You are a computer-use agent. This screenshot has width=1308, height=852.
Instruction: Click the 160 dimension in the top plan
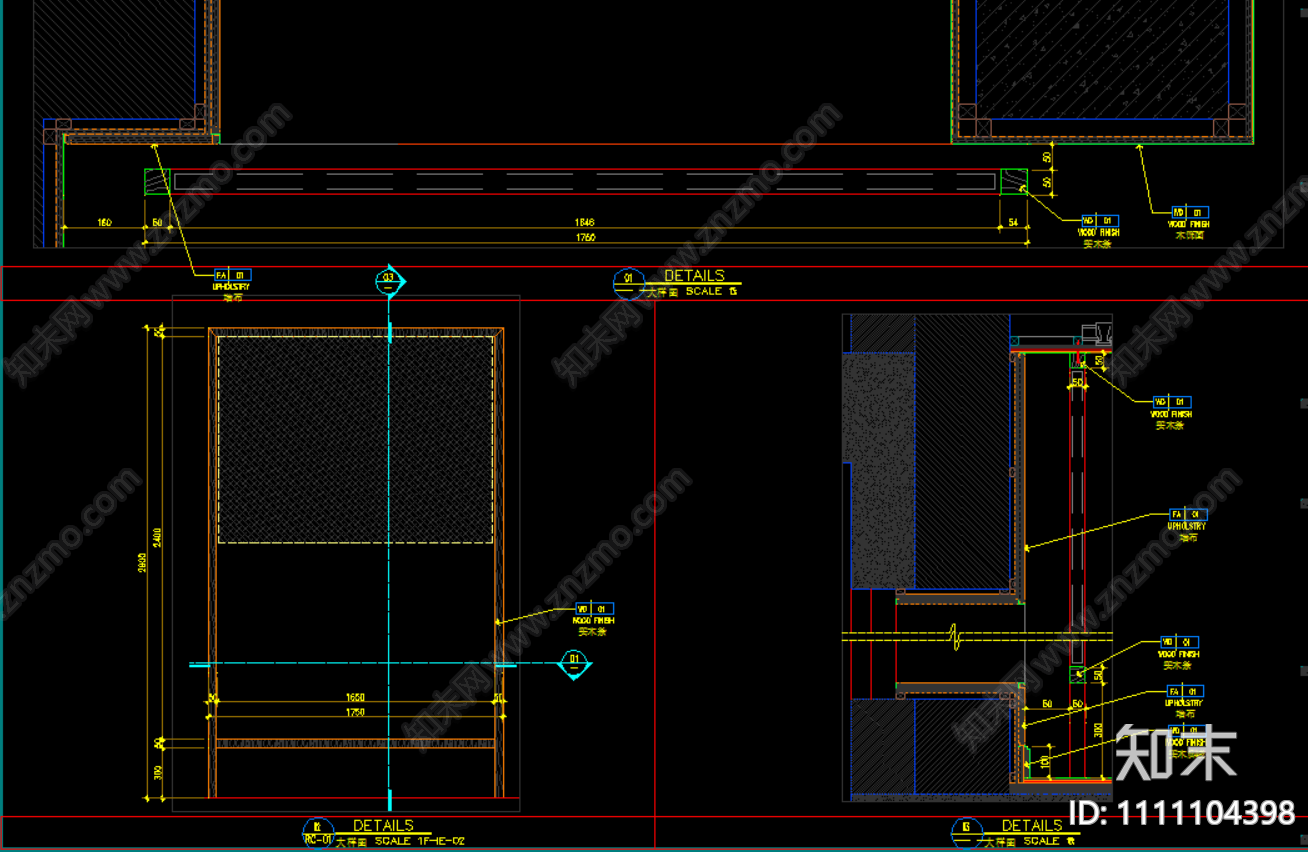[104, 221]
